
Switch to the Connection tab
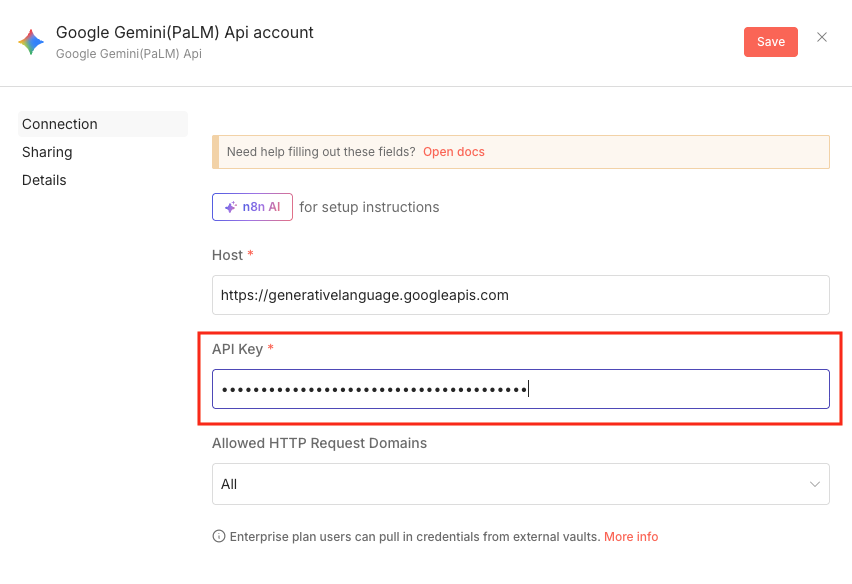coord(60,124)
